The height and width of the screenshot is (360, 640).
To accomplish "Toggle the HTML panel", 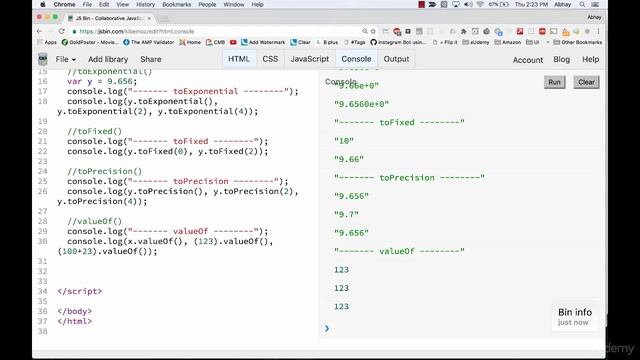I will click(x=239, y=59).
